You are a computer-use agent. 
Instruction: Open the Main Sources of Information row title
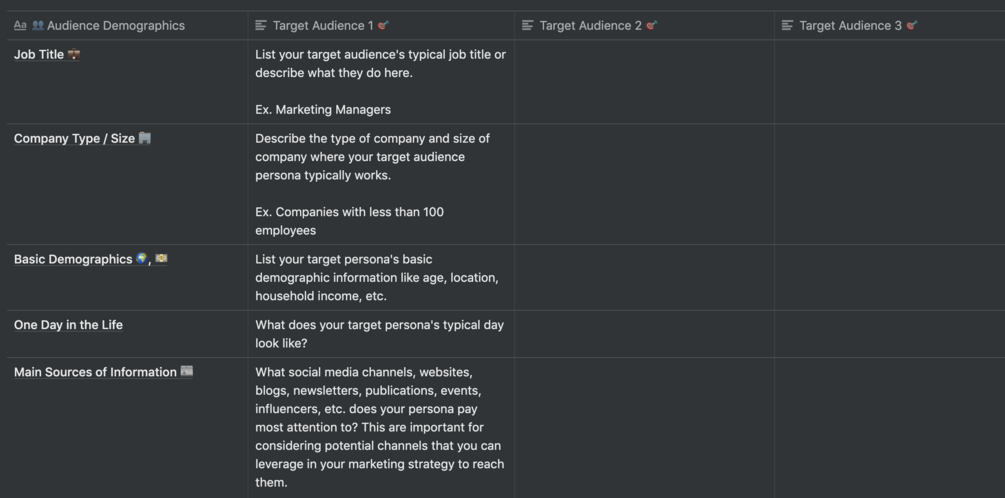(95, 372)
